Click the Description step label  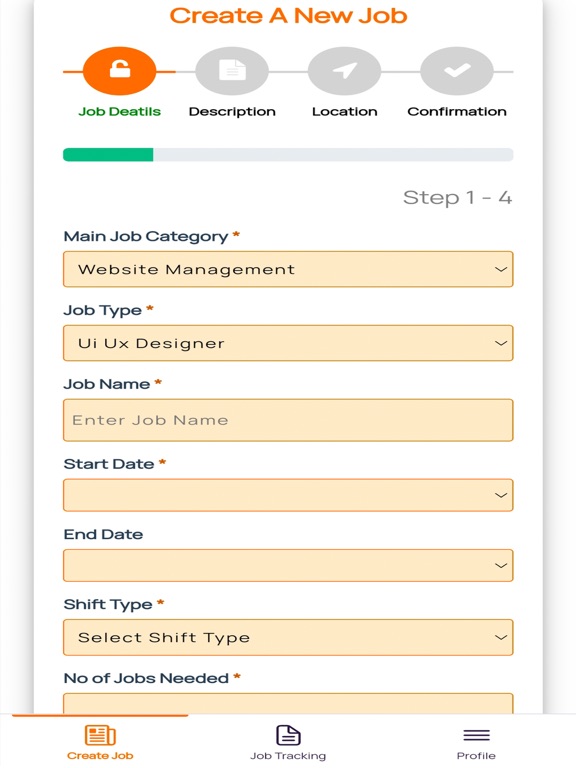[232, 112]
